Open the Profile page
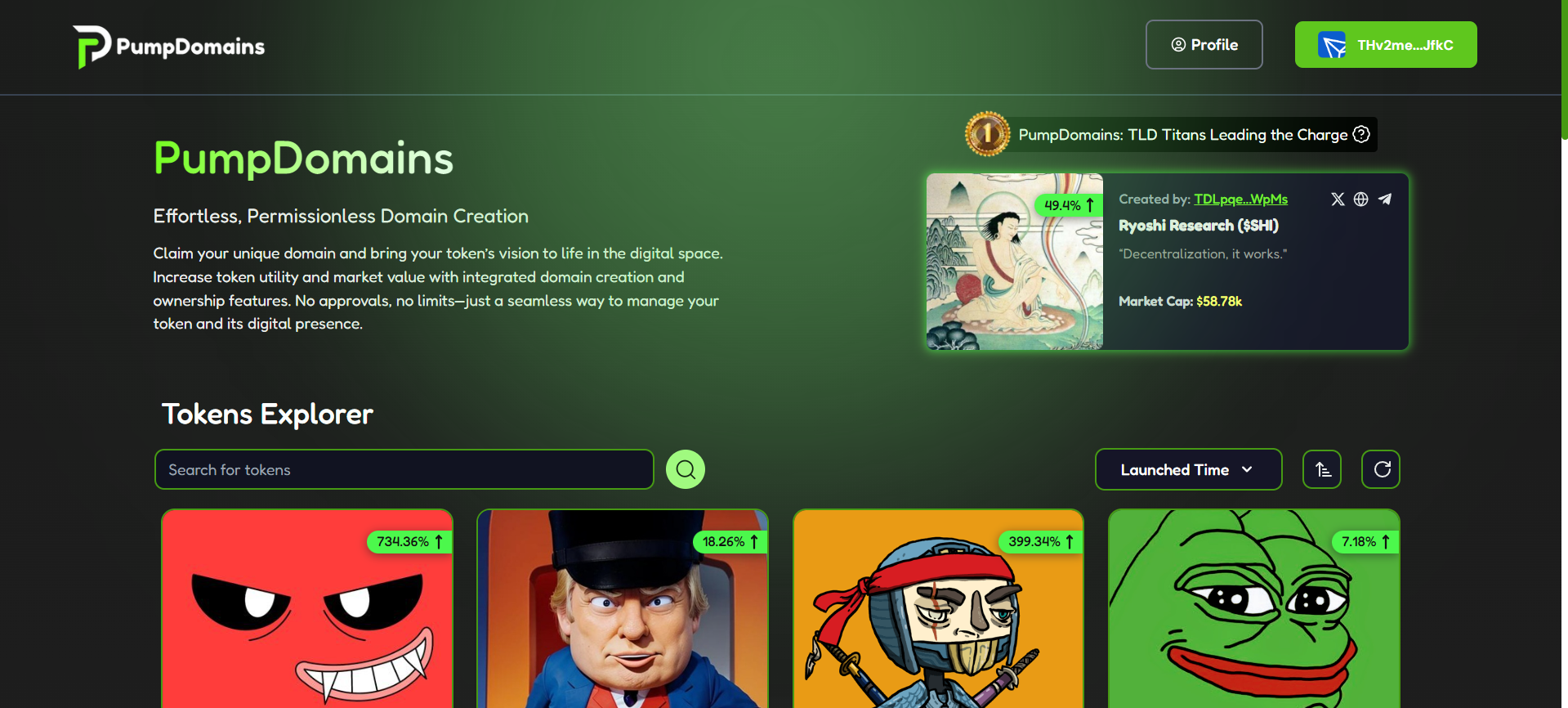This screenshot has width=1568, height=708. 1204,45
